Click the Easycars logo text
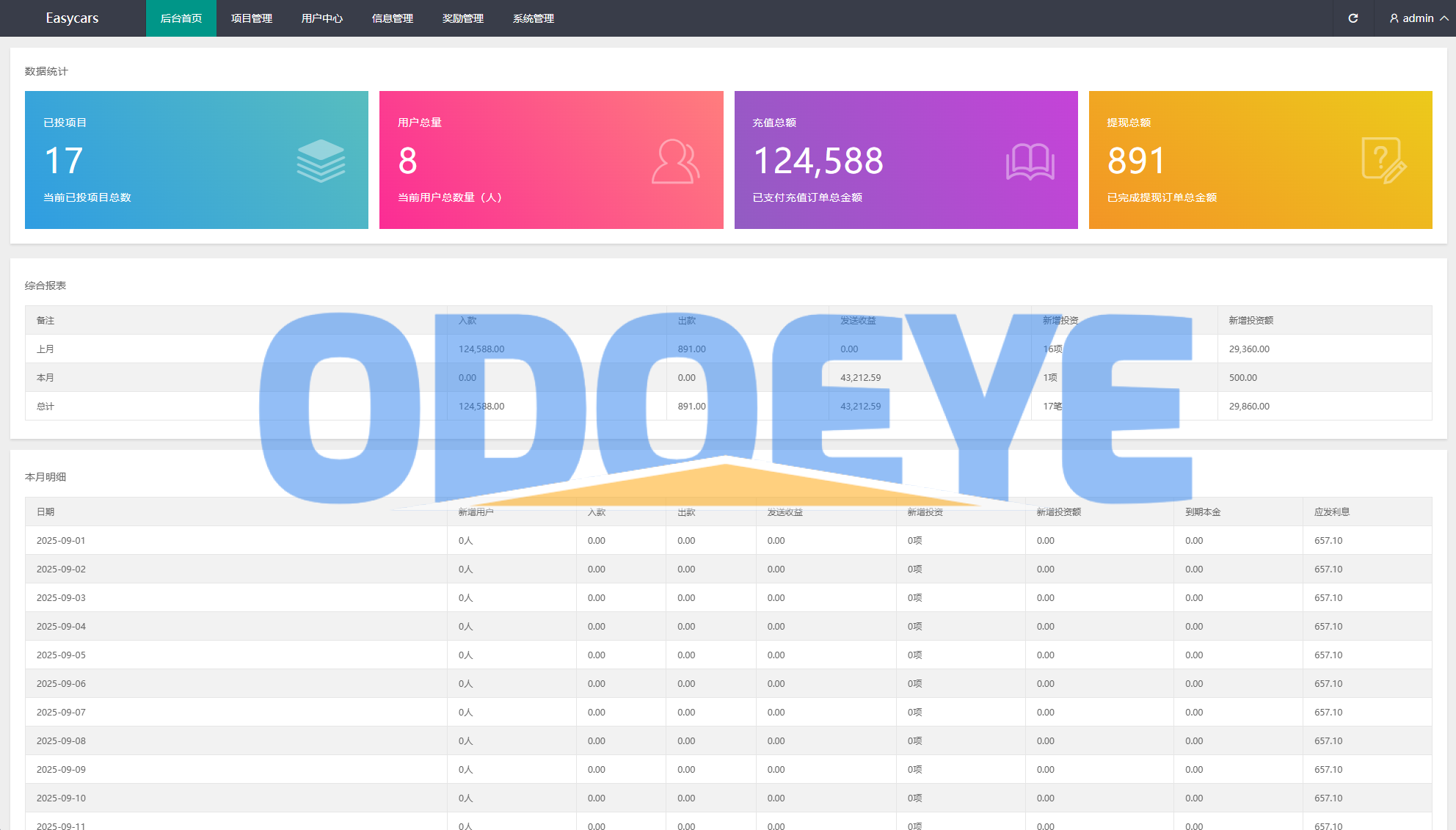Image resolution: width=1456 pixels, height=830 pixels. tap(72, 18)
